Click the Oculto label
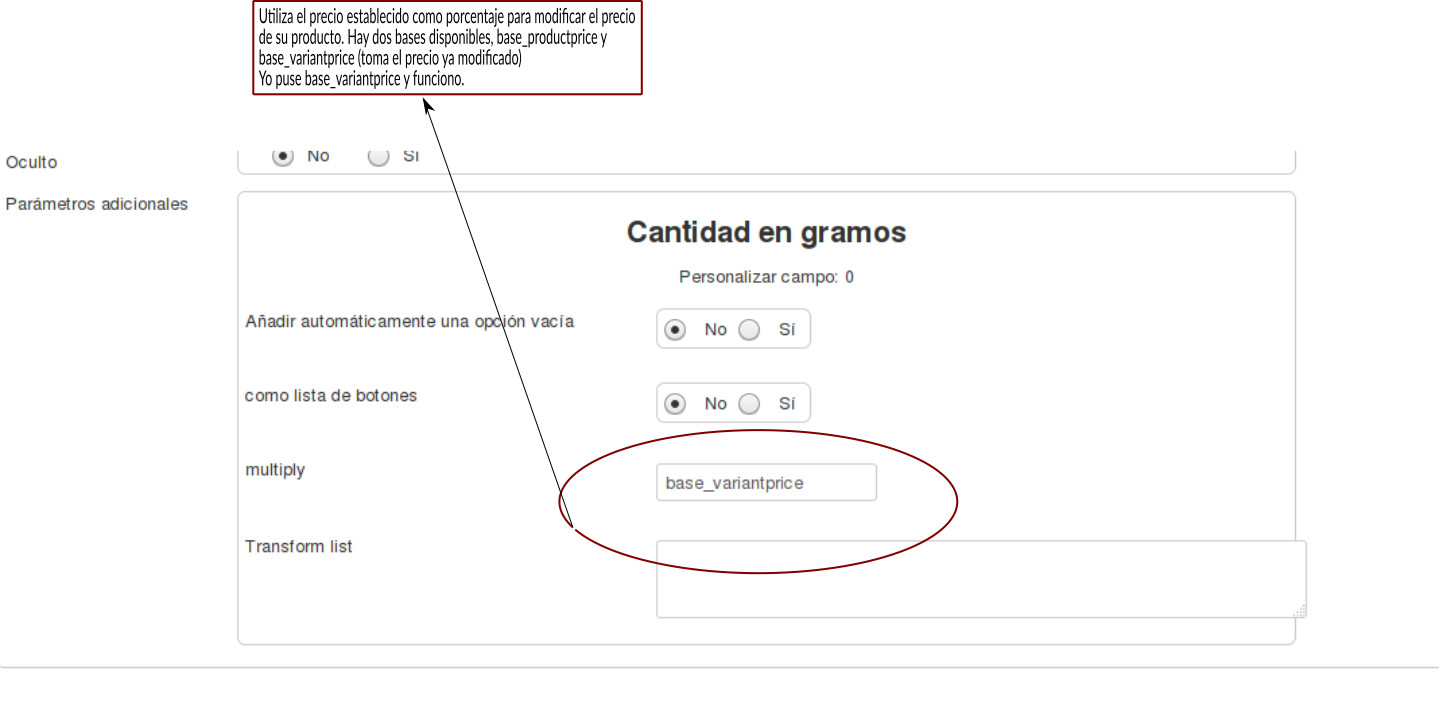 click(32, 162)
